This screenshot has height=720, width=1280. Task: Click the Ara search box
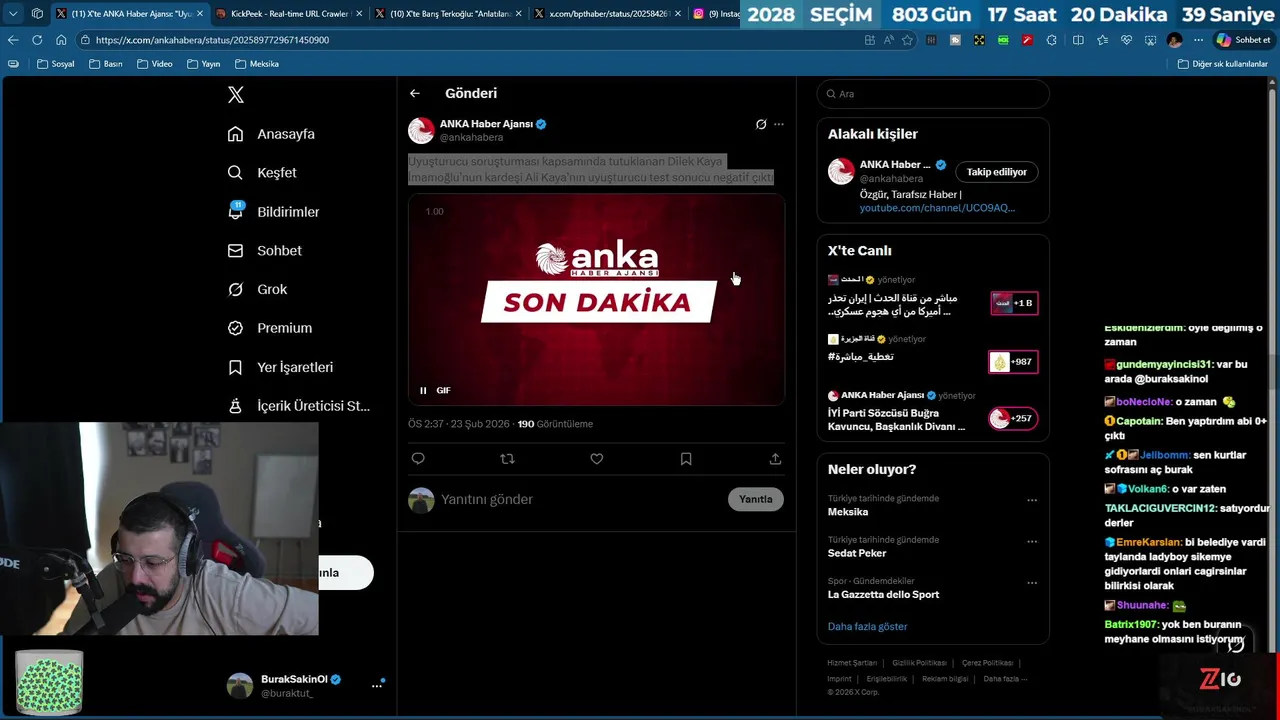click(933, 94)
